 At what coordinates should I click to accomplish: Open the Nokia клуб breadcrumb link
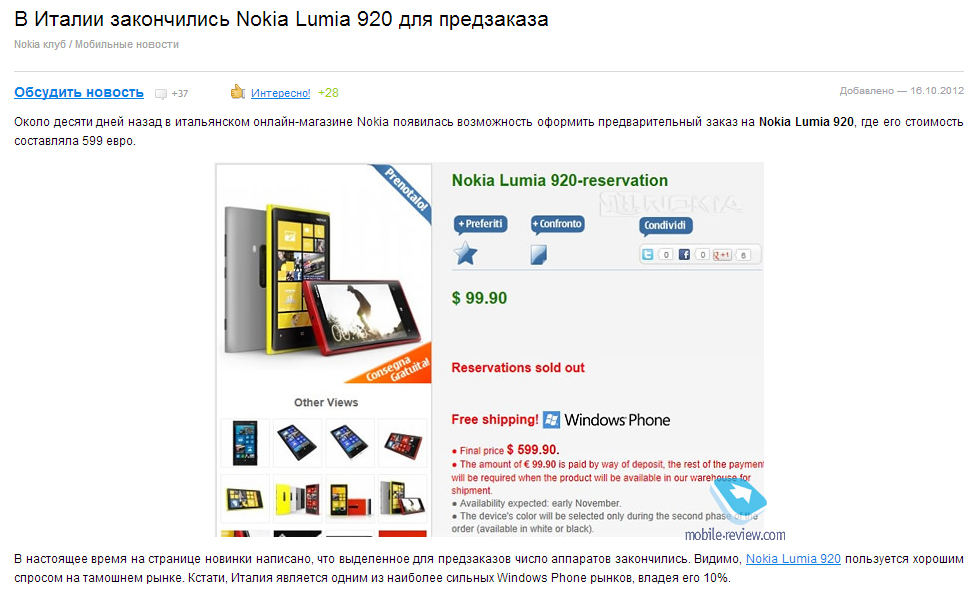(x=40, y=45)
